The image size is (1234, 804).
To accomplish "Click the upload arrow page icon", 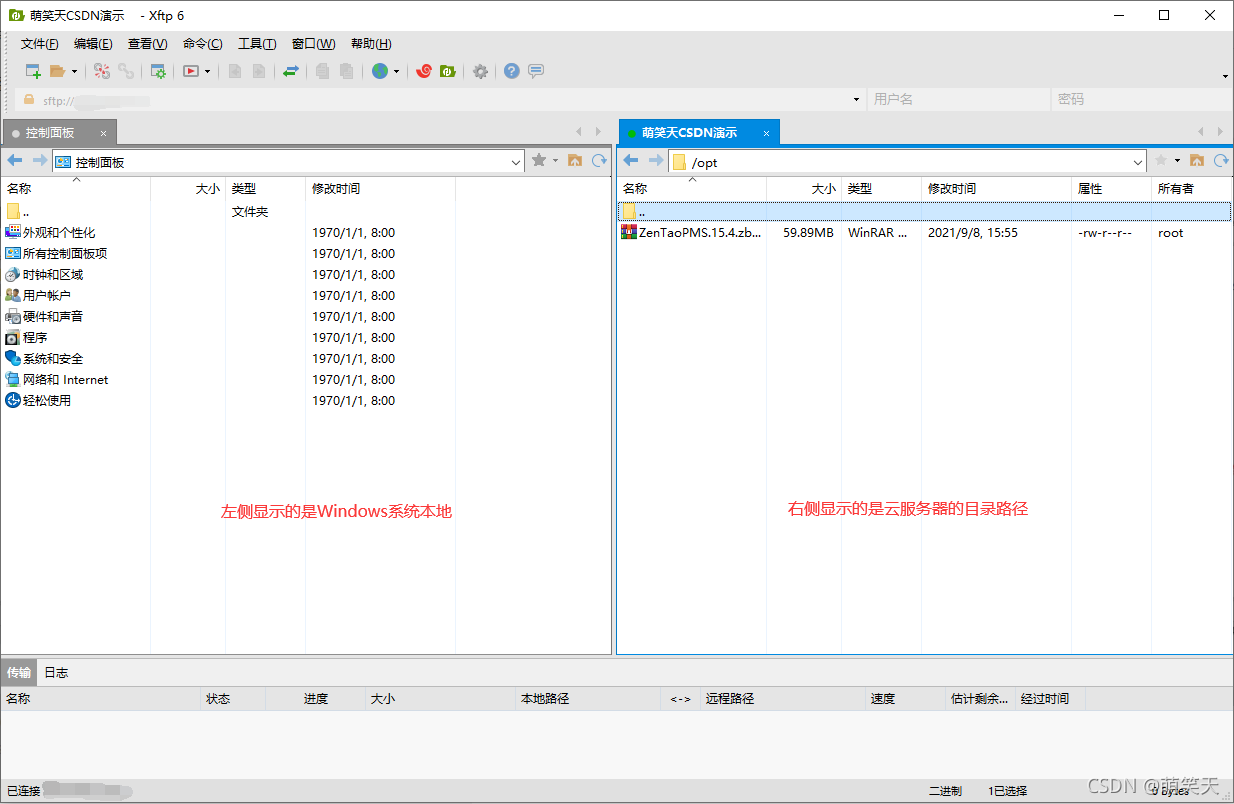I will (259, 71).
